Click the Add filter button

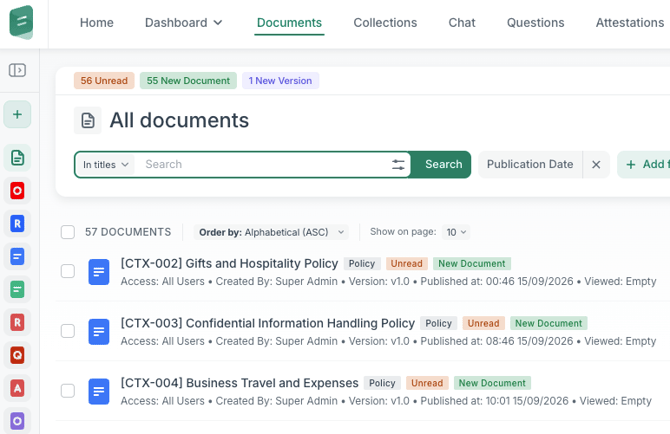coord(644,164)
